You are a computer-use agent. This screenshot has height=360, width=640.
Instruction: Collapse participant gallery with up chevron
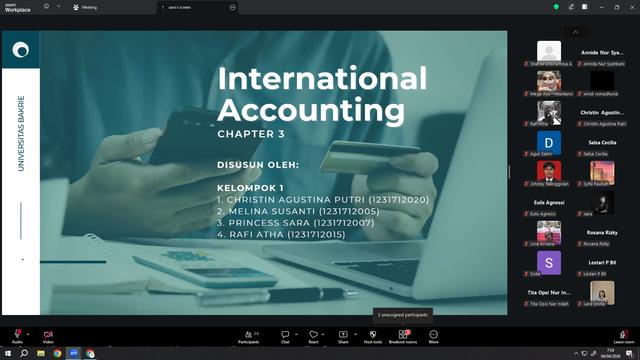576,32
